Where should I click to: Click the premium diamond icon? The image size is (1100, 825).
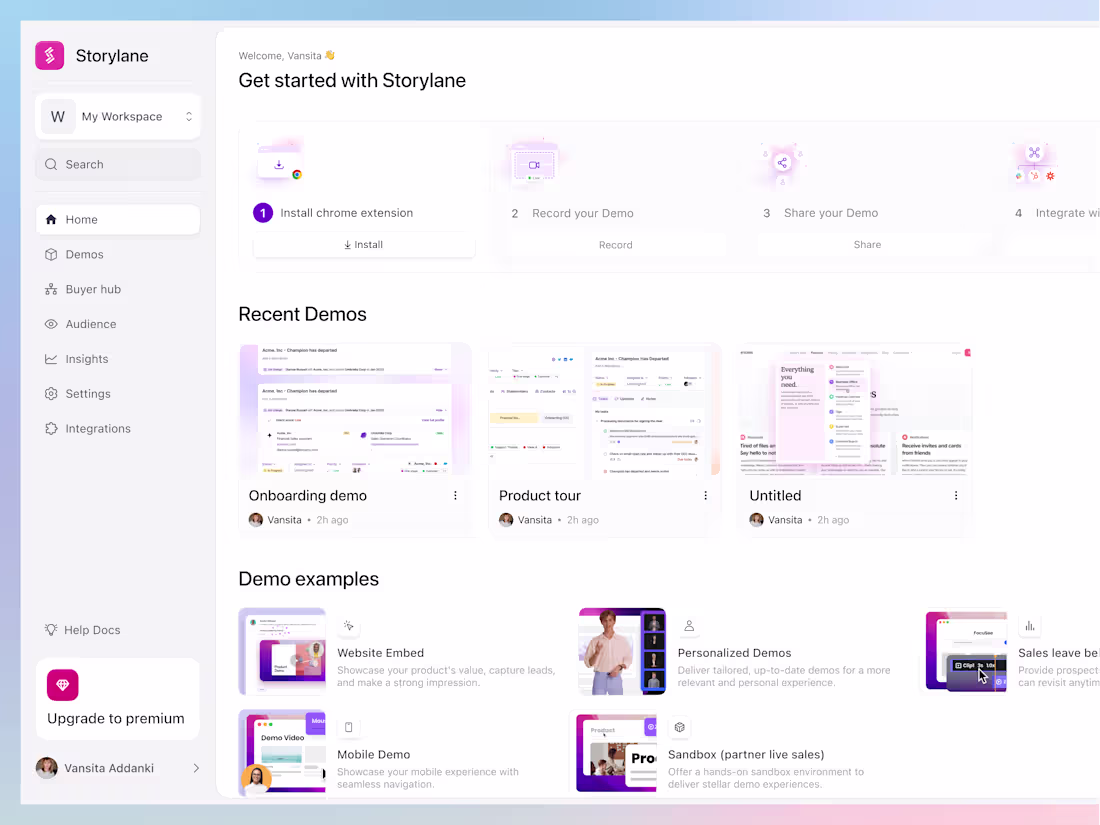(62, 685)
